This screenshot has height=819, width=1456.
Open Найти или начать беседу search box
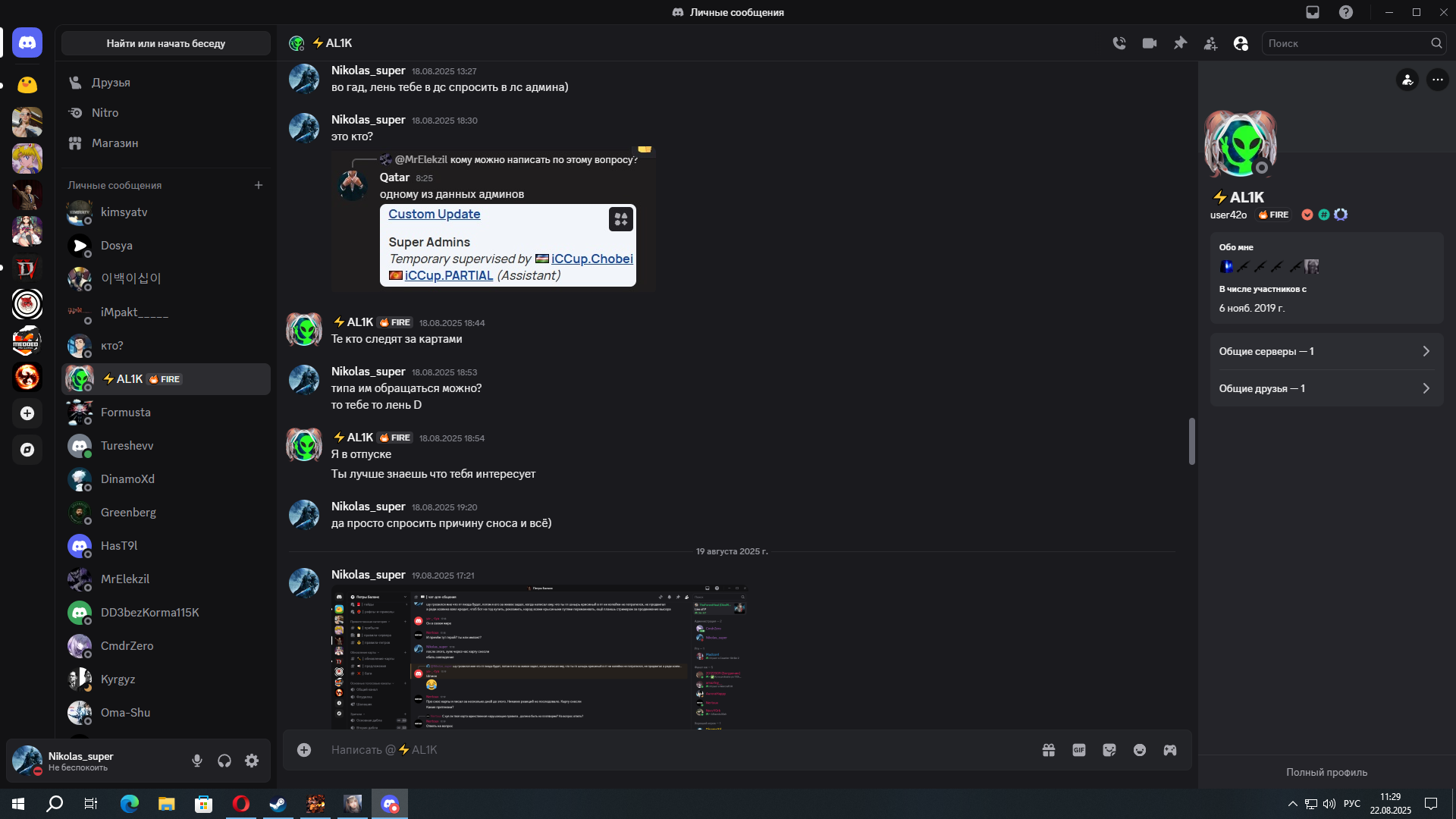click(x=166, y=43)
